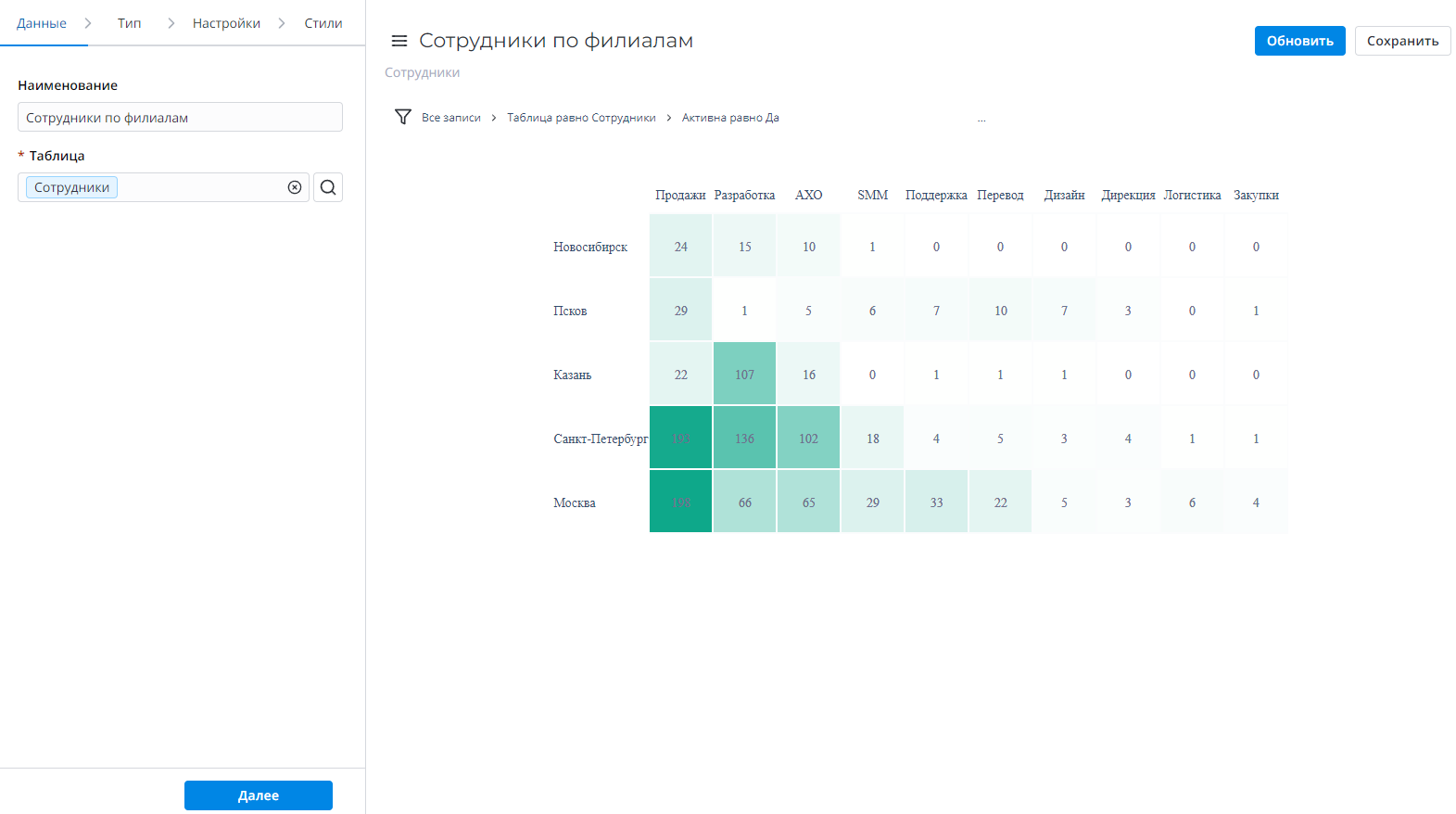Click the Сохранить button
1456x814 pixels.
tap(1402, 41)
